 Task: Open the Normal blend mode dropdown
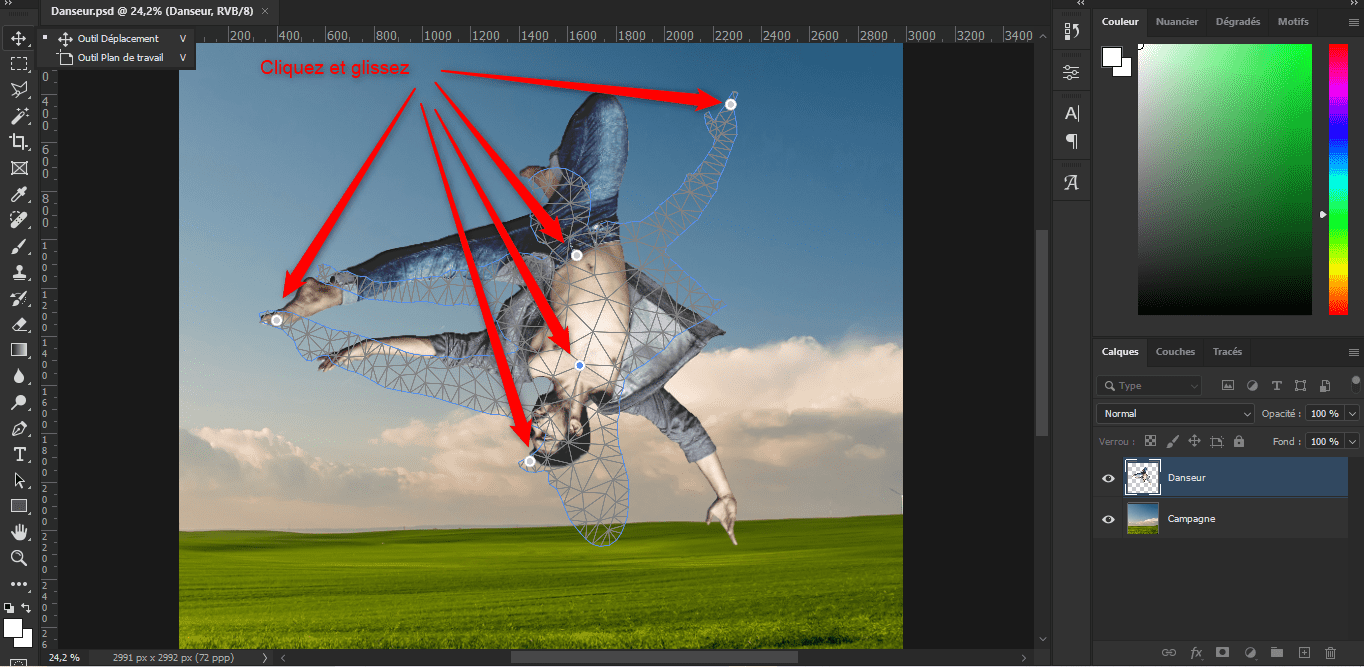pyautogui.click(x=1175, y=413)
